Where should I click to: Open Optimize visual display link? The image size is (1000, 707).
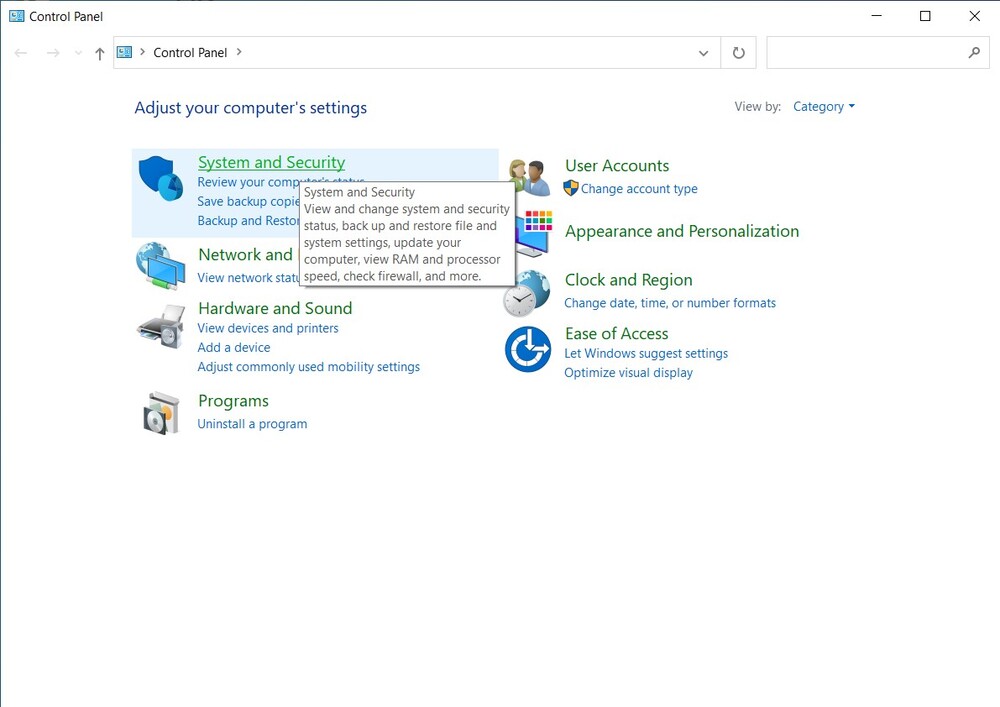click(628, 373)
